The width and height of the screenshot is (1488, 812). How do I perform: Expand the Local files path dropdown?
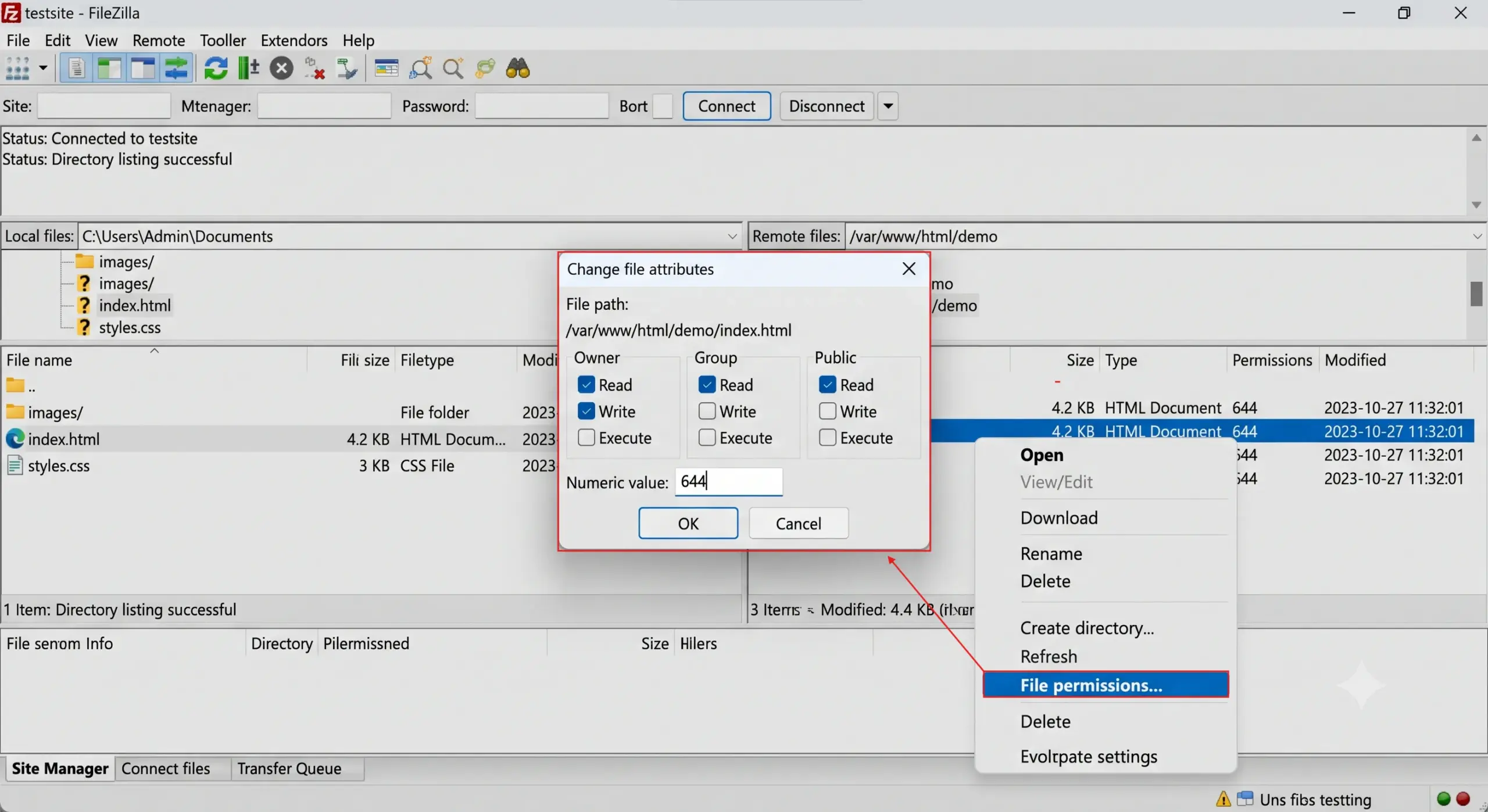click(x=732, y=236)
